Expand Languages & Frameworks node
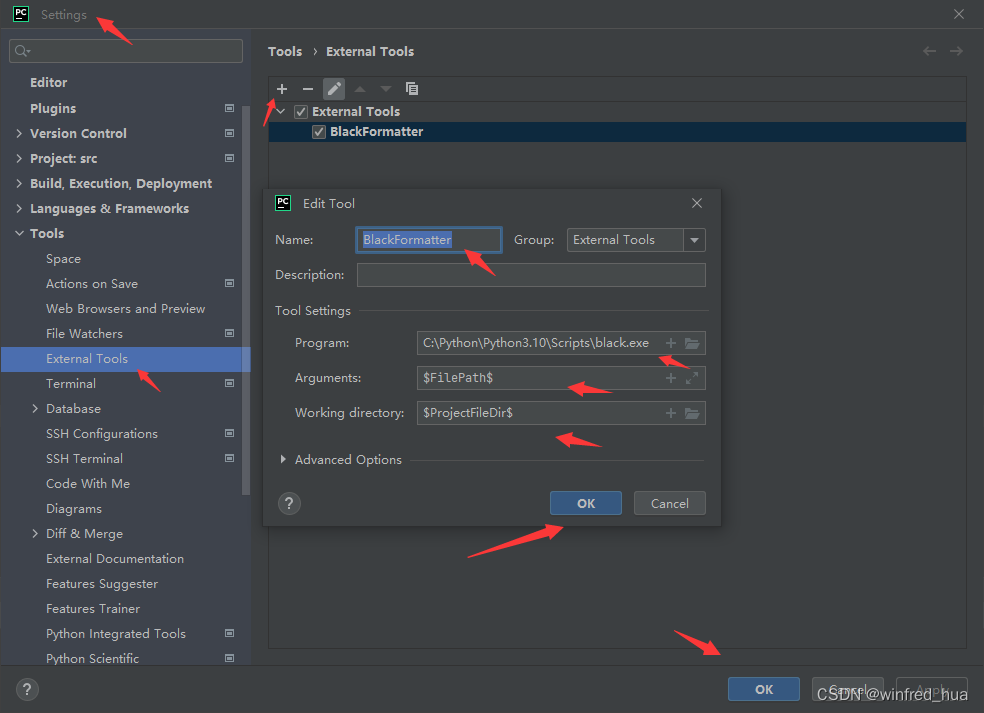The width and height of the screenshot is (984, 713). click(x=19, y=208)
